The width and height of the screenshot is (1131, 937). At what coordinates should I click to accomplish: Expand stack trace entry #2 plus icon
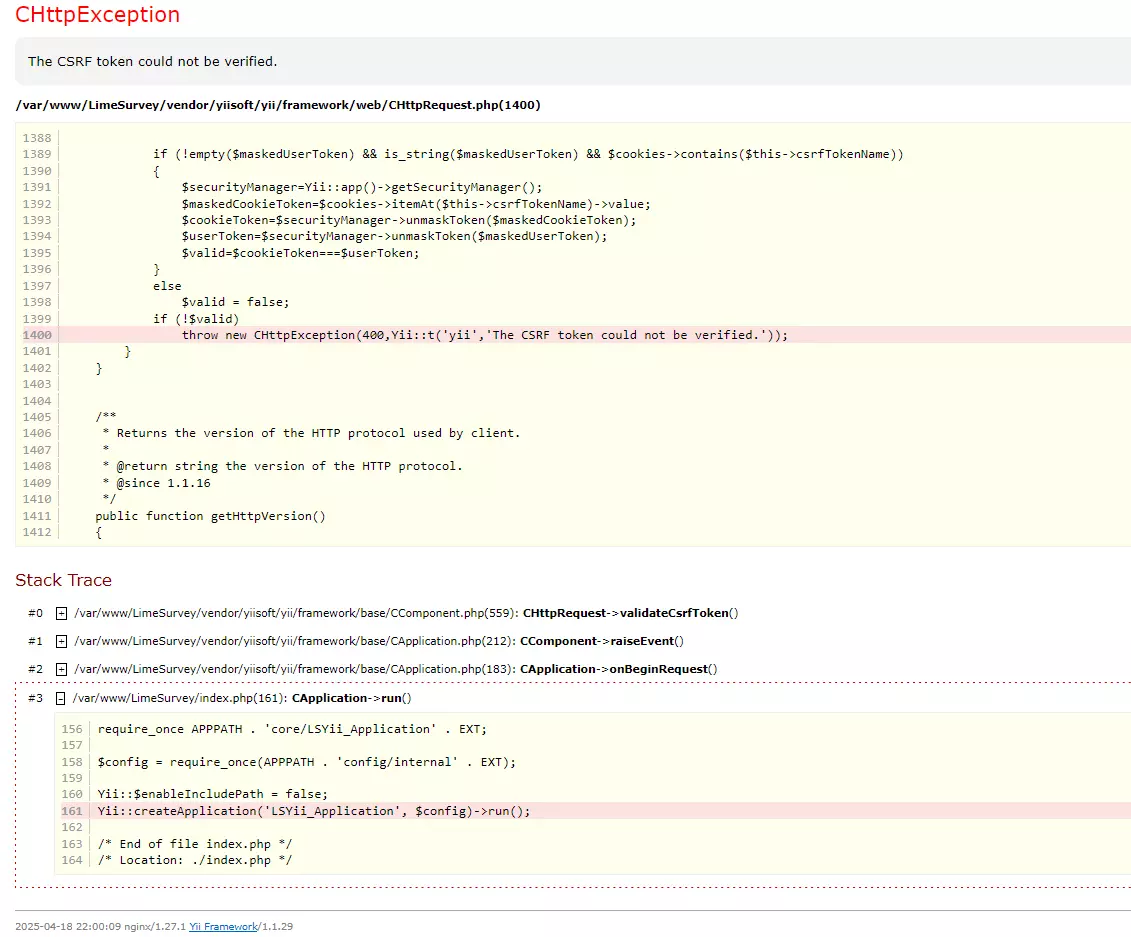[61, 669]
